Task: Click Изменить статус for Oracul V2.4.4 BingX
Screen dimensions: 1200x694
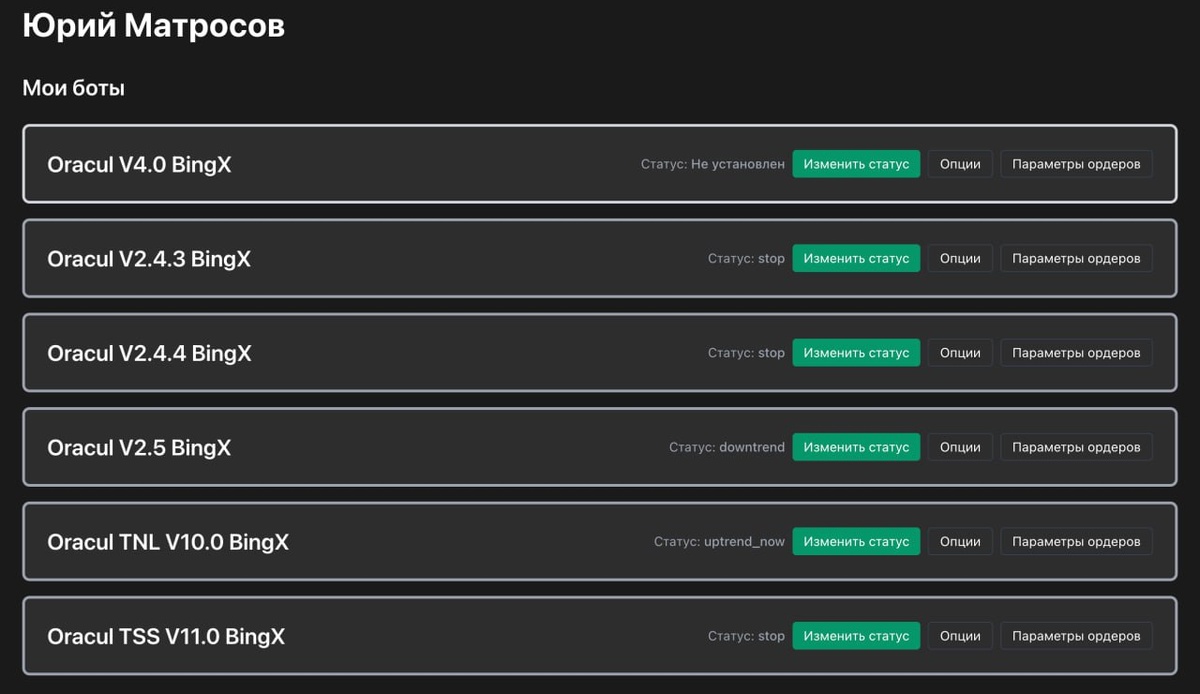Action: tap(856, 353)
